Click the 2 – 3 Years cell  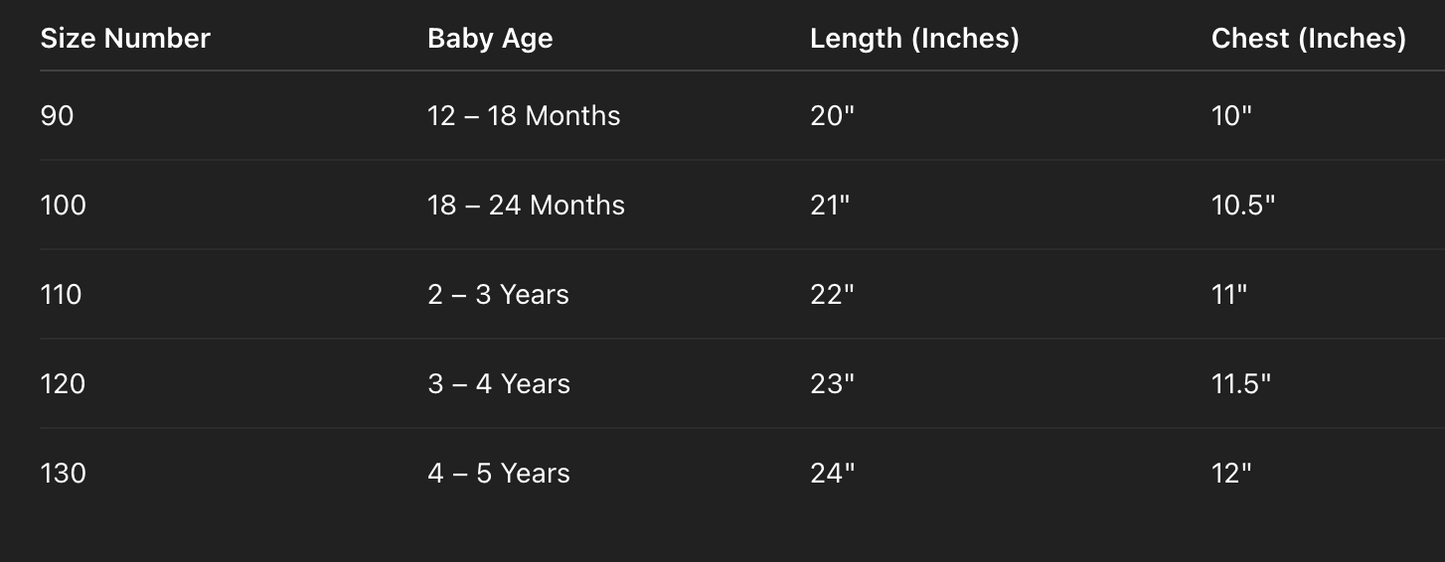498,295
